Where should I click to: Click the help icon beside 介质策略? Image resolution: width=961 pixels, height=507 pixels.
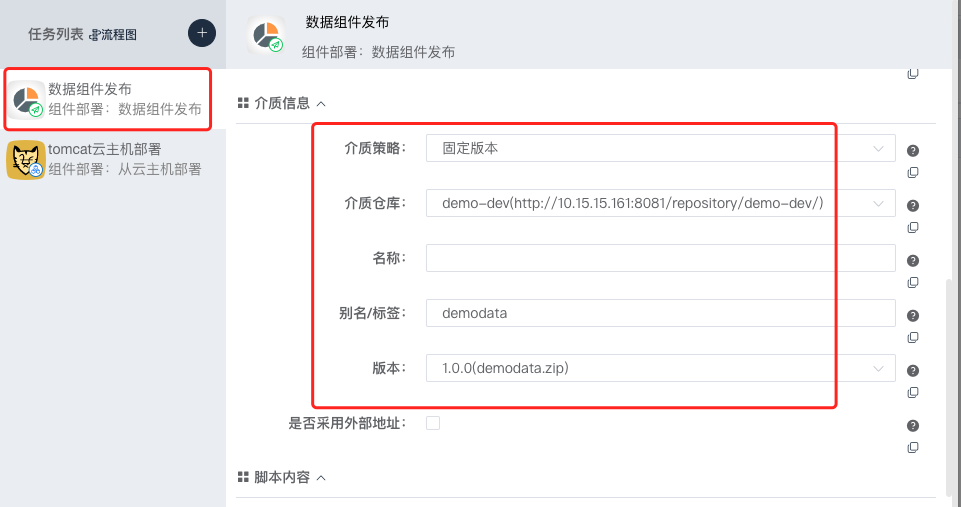click(913, 151)
